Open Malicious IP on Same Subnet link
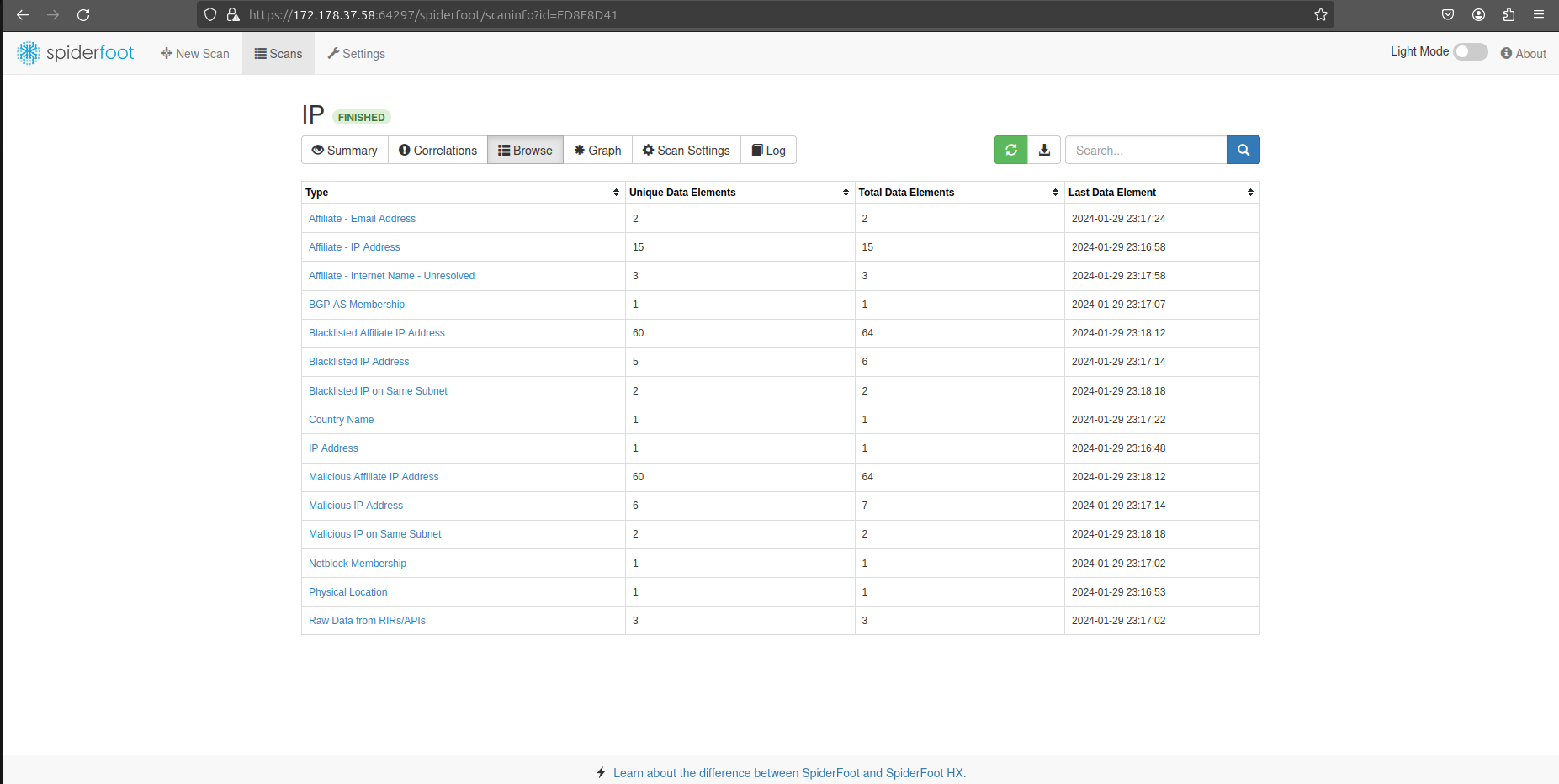Image resolution: width=1559 pixels, height=784 pixels. (x=374, y=534)
